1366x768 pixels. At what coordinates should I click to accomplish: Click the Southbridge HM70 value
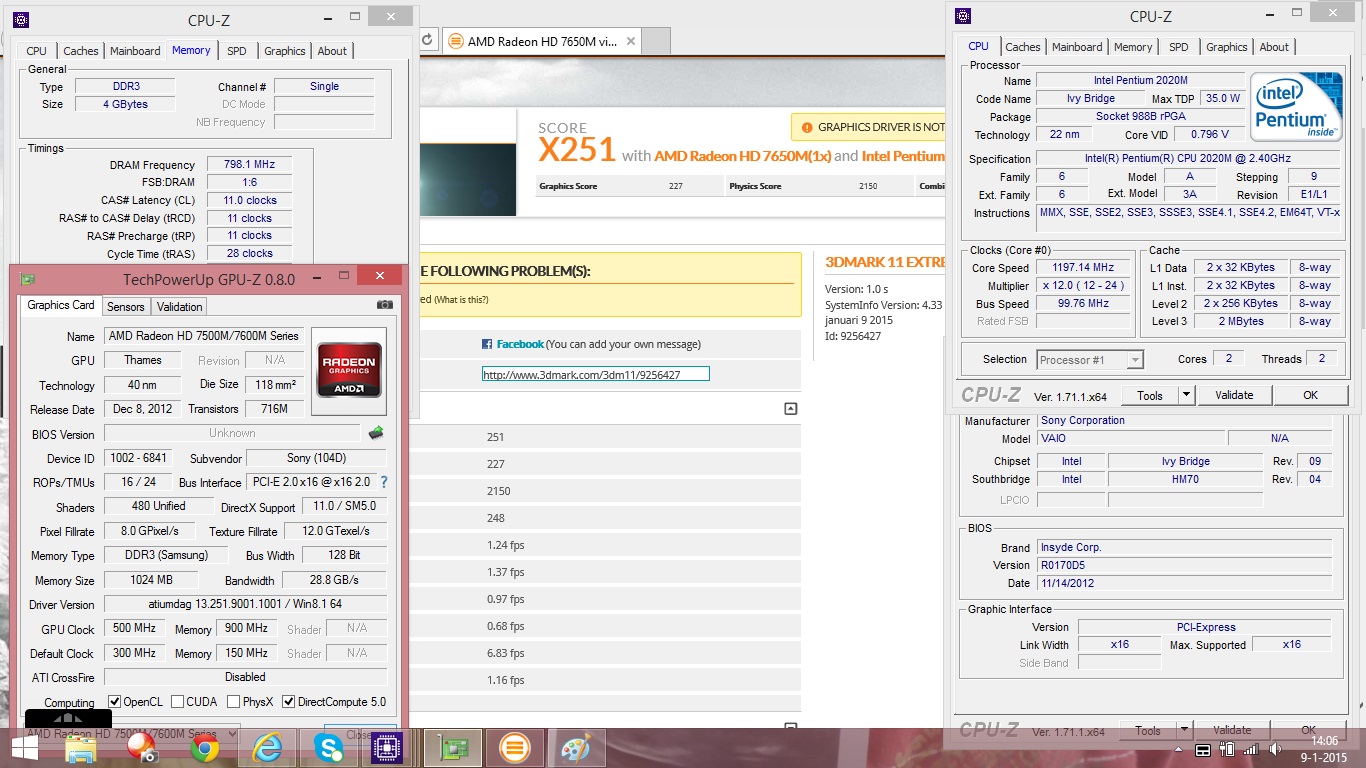tap(1186, 479)
